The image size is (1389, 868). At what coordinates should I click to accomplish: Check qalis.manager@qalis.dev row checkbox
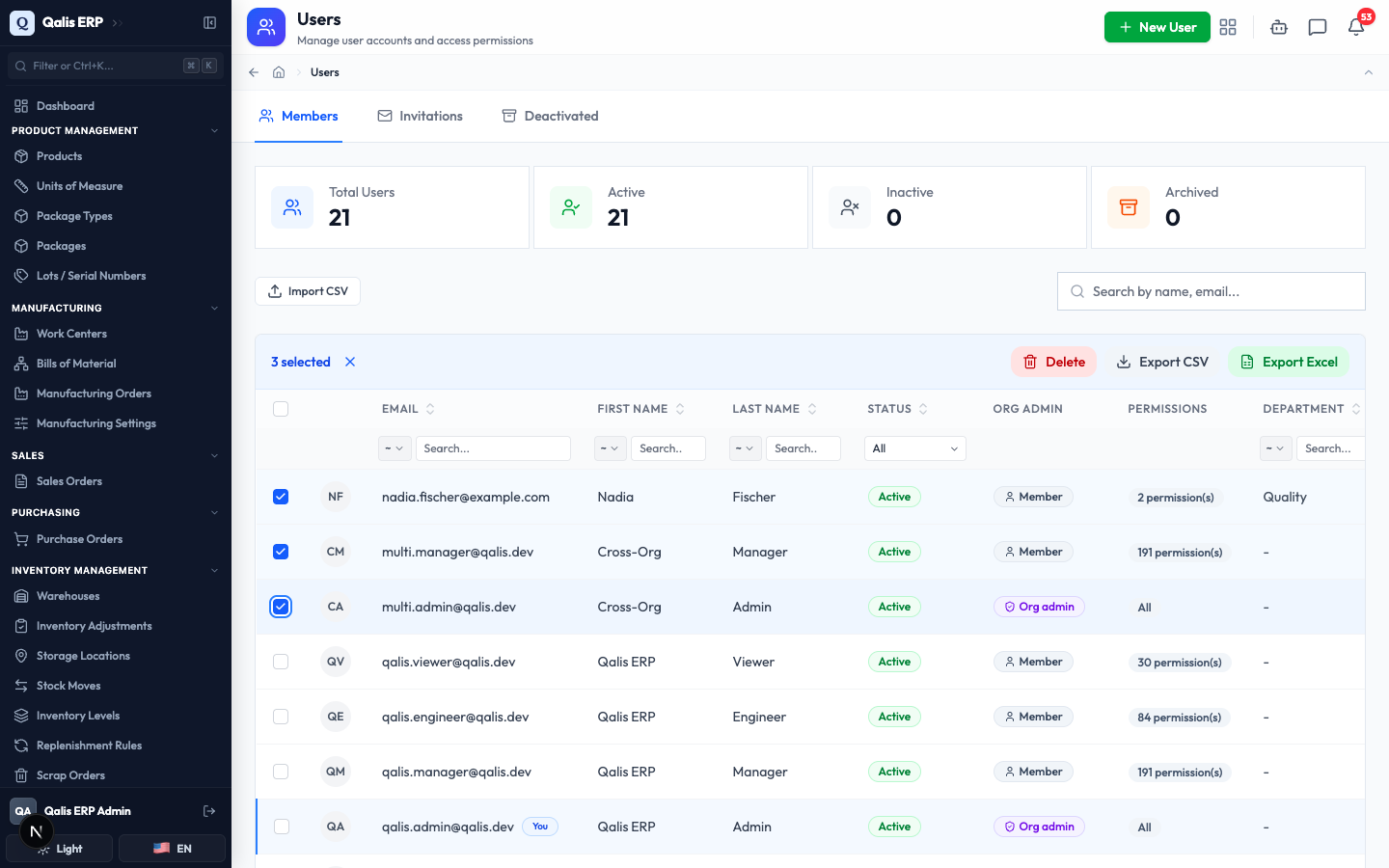pyautogui.click(x=281, y=772)
